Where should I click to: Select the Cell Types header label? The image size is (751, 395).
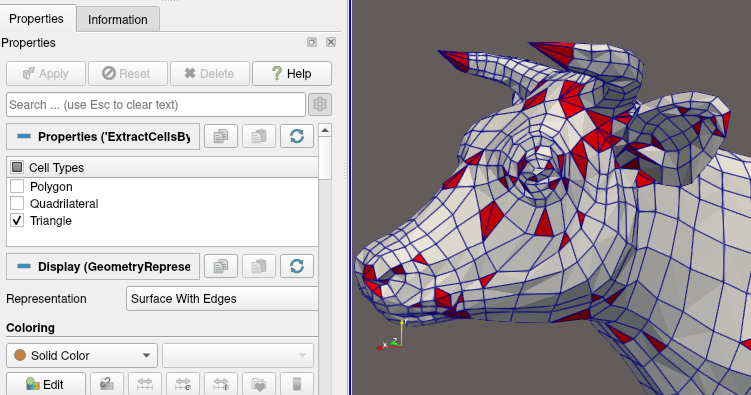(x=57, y=168)
